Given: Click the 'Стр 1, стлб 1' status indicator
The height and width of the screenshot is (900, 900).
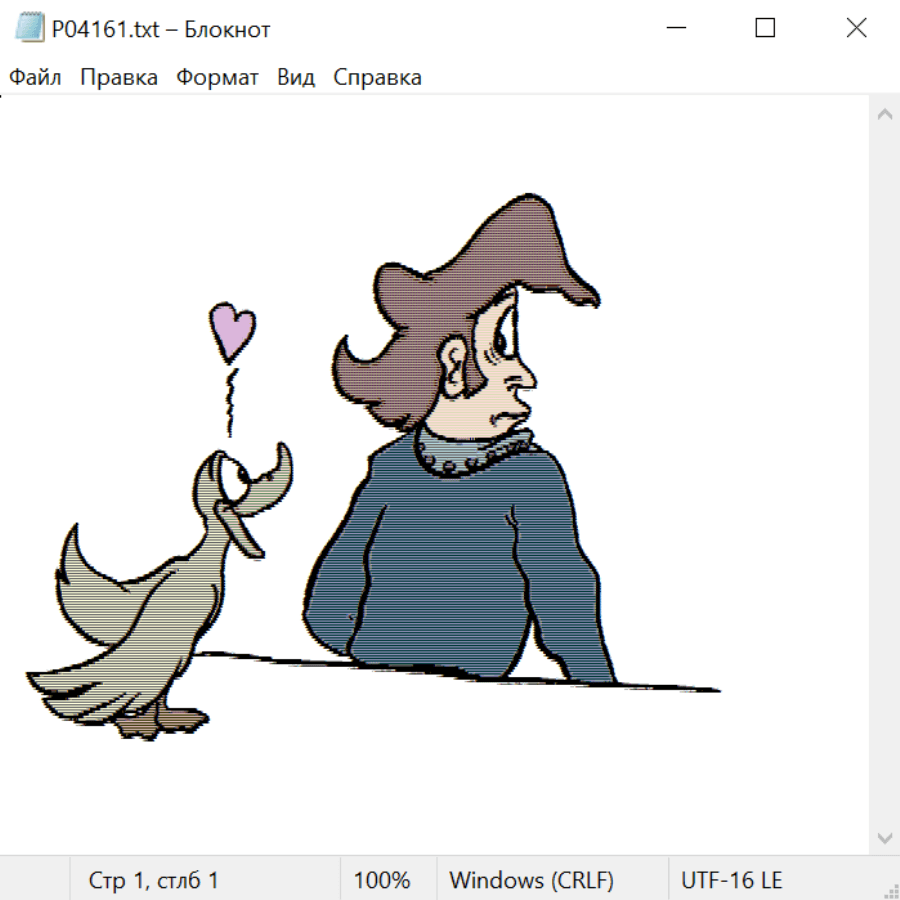Looking at the screenshot, I should [x=153, y=880].
